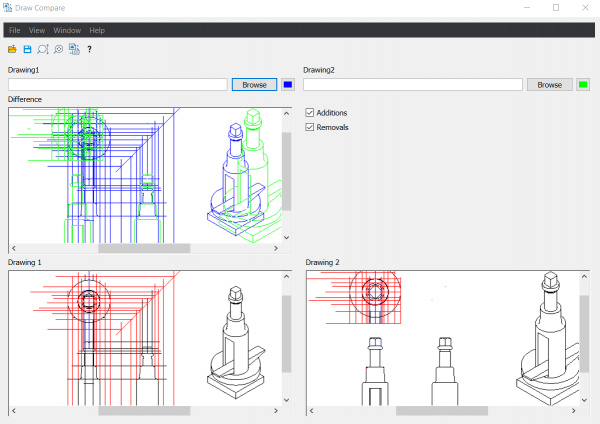Viewport: 600px width, 424px height.
Task: Click the Difference view scroll-up arrow
Action: (287, 113)
